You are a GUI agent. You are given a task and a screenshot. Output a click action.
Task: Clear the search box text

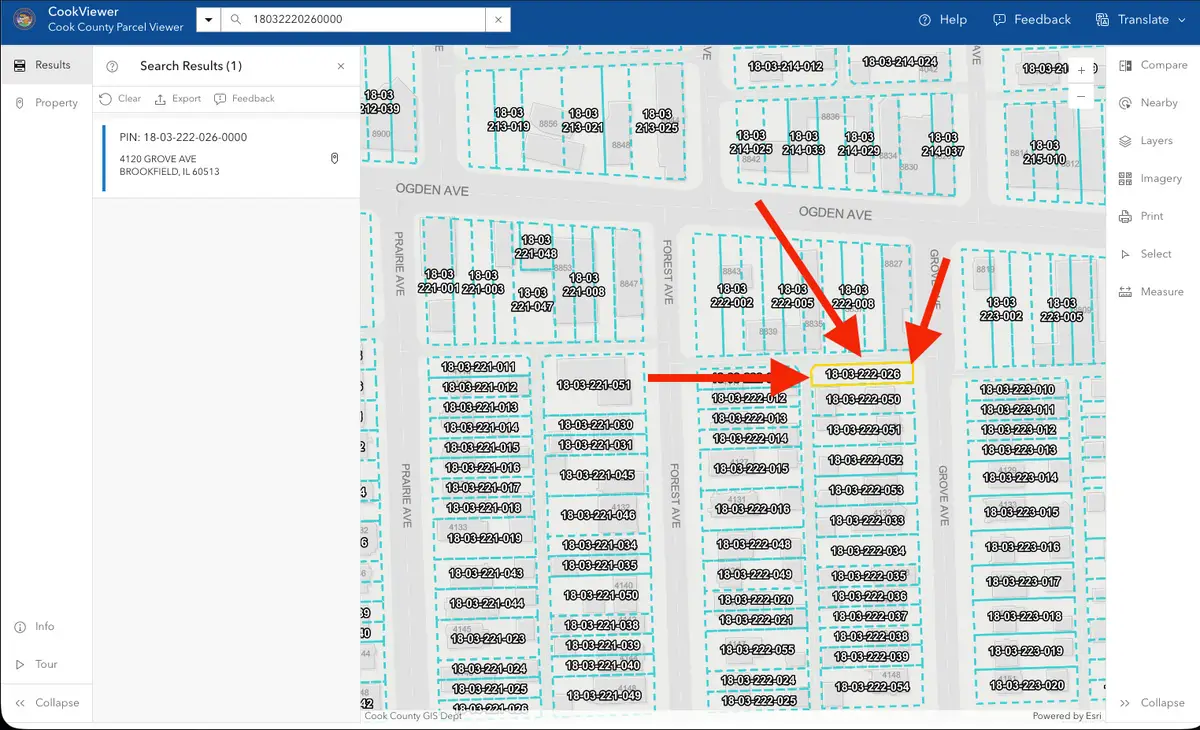(x=498, y=20)
